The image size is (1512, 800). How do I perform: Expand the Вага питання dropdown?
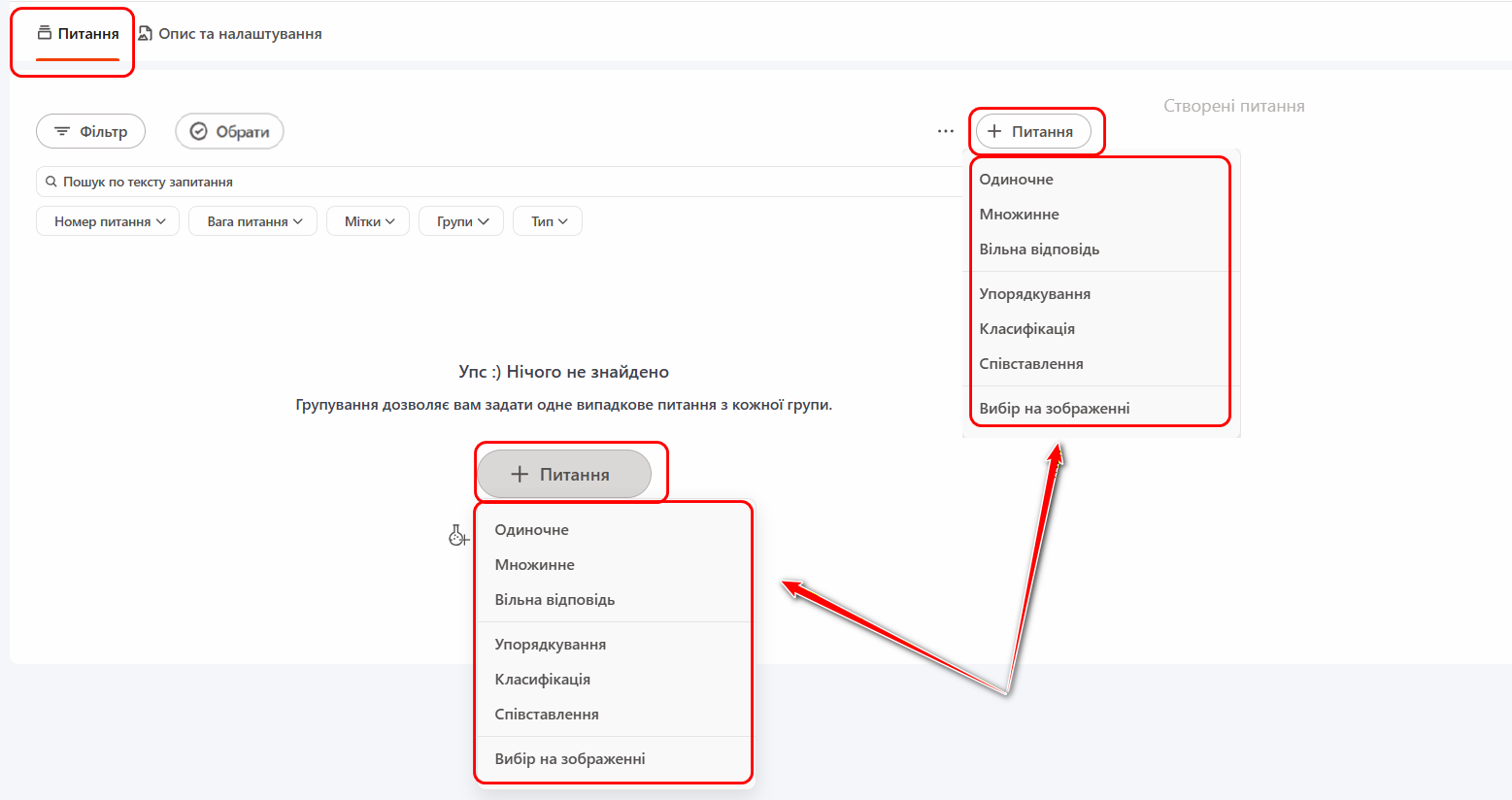[252, 221]
